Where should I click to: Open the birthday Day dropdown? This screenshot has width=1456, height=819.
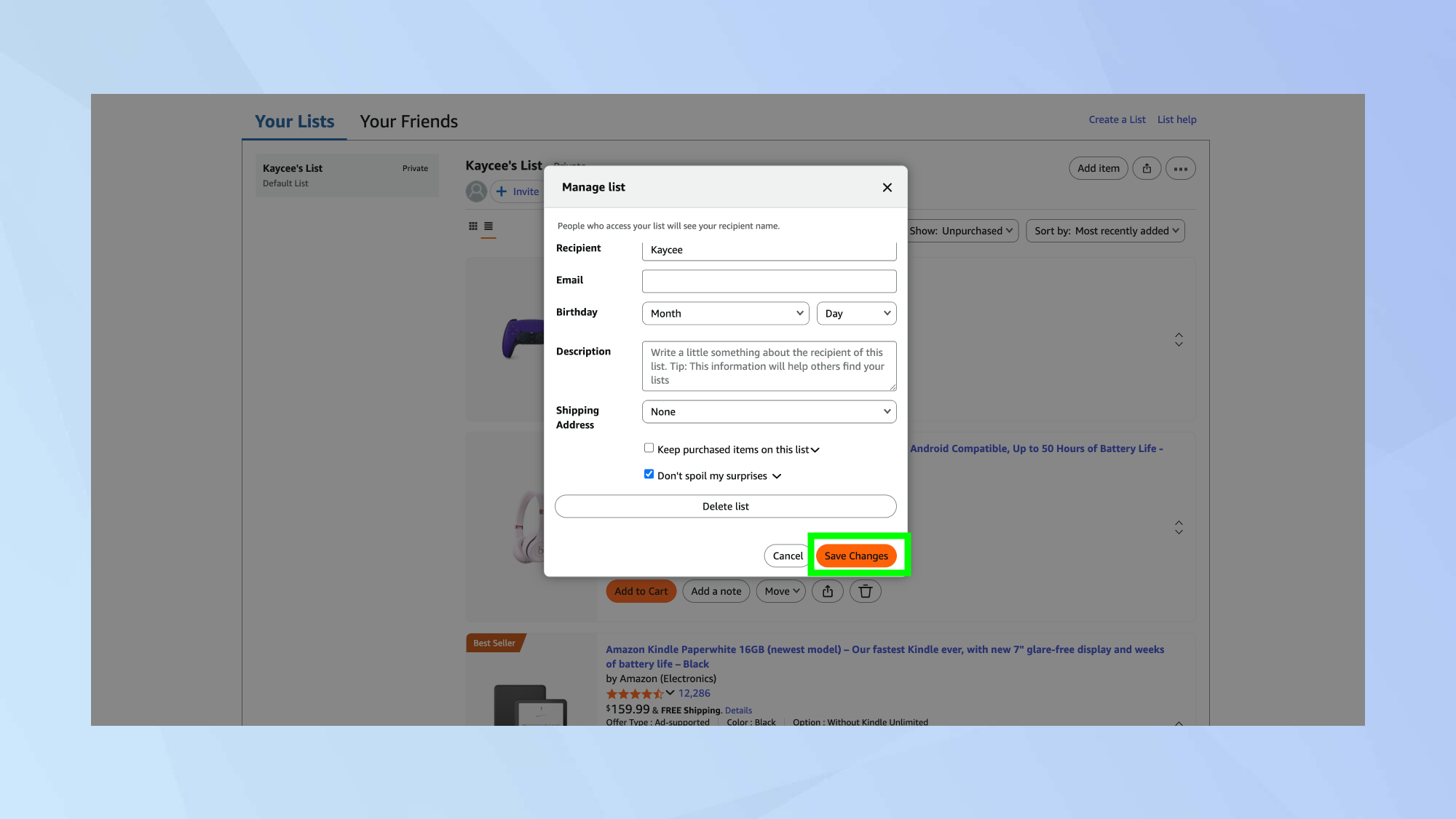[x=856, y=314]
